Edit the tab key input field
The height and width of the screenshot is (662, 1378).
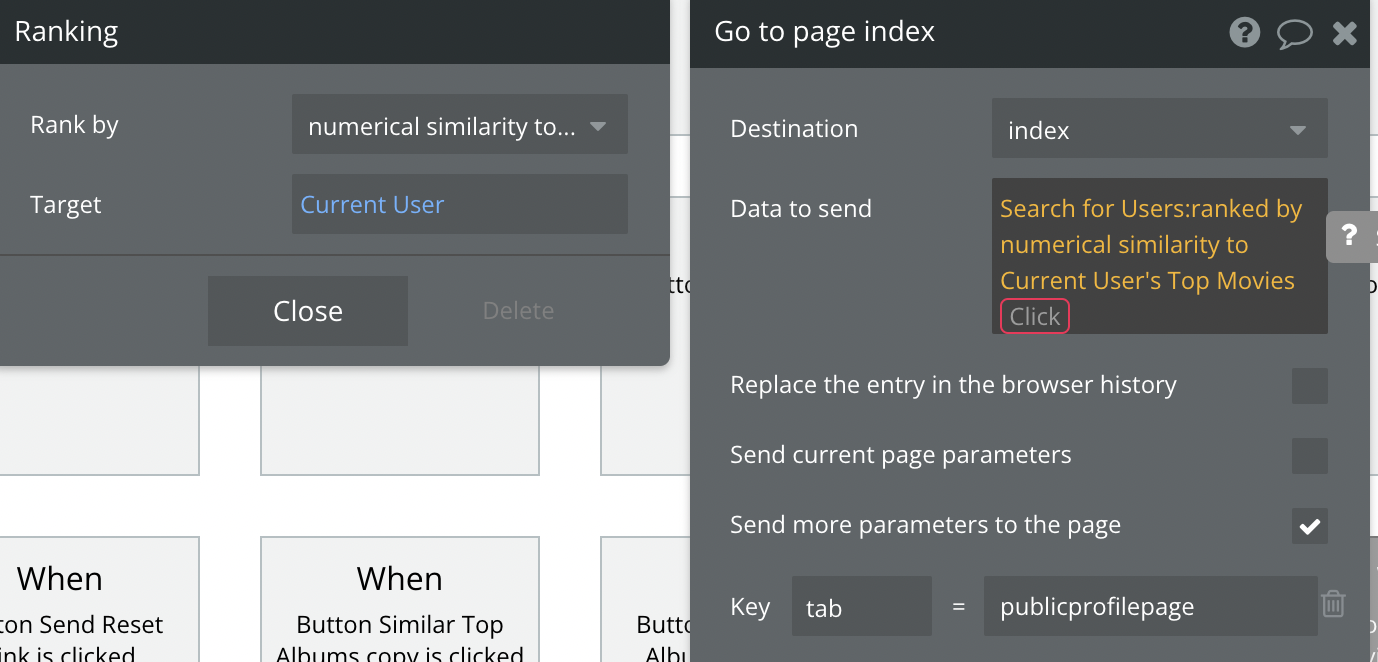tap(861, 607)
